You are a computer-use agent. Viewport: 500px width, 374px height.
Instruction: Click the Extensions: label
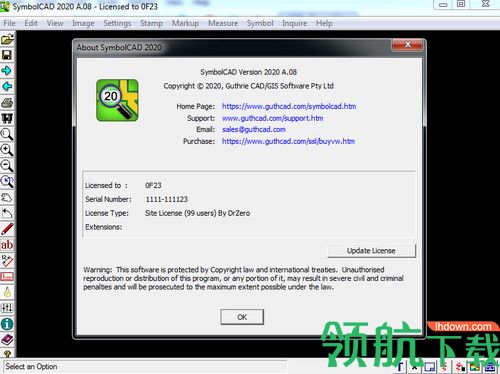tap(104, 227)
